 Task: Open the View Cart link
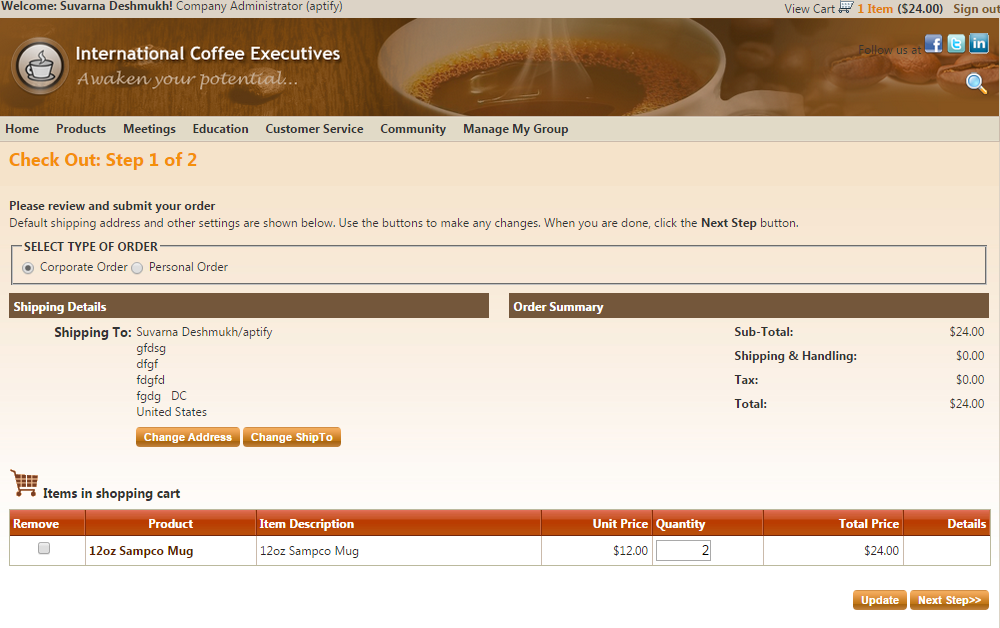[809, 9]
